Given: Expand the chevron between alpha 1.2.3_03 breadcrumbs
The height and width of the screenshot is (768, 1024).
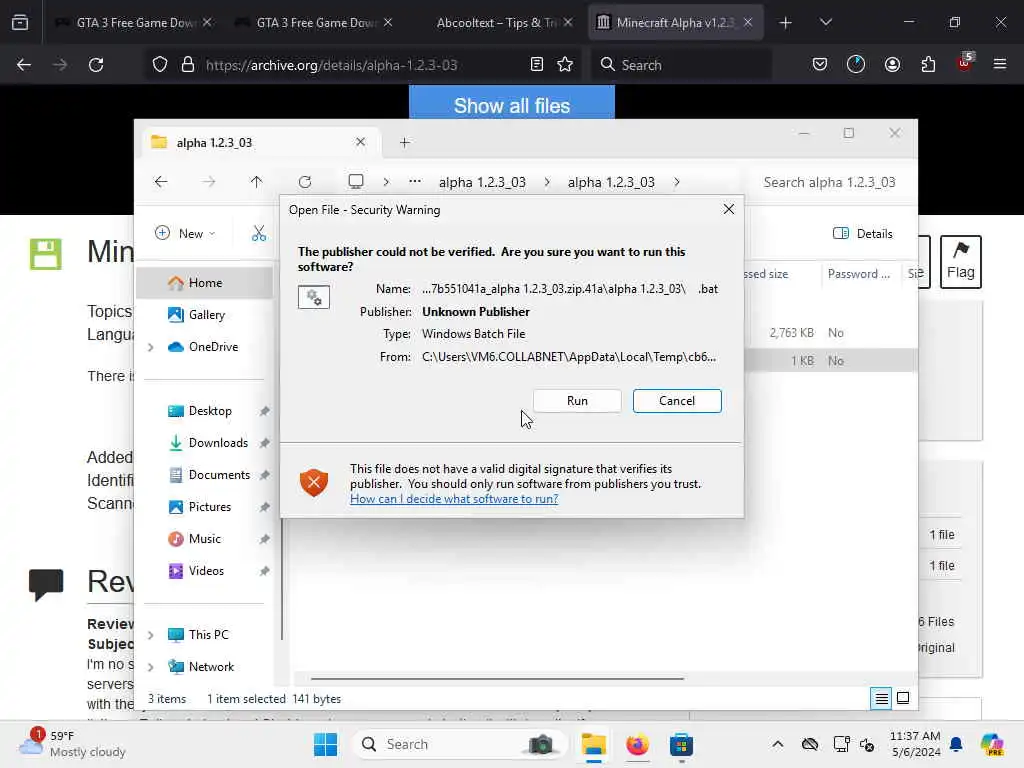Looking at the screenshot, I should tap(547, 182).
